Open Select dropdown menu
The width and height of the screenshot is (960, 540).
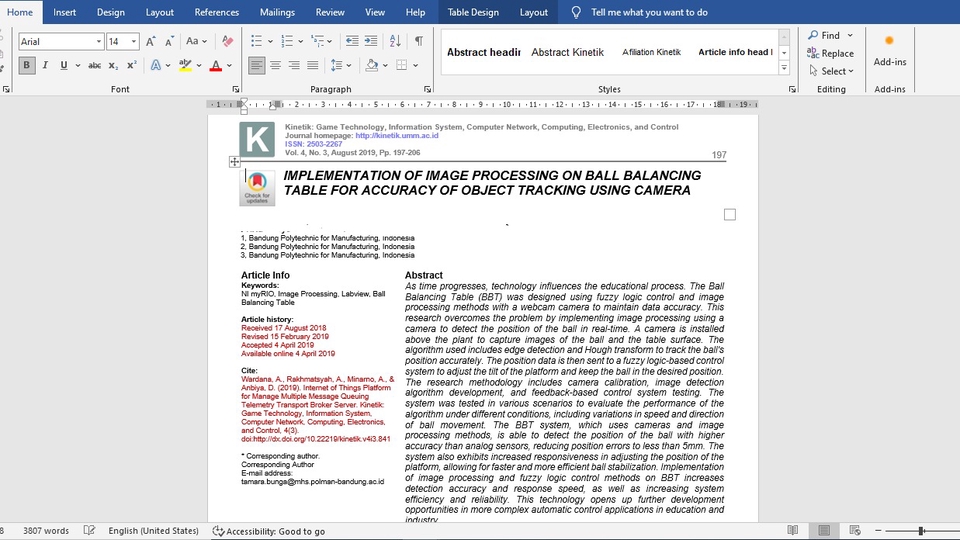(831, 71)
